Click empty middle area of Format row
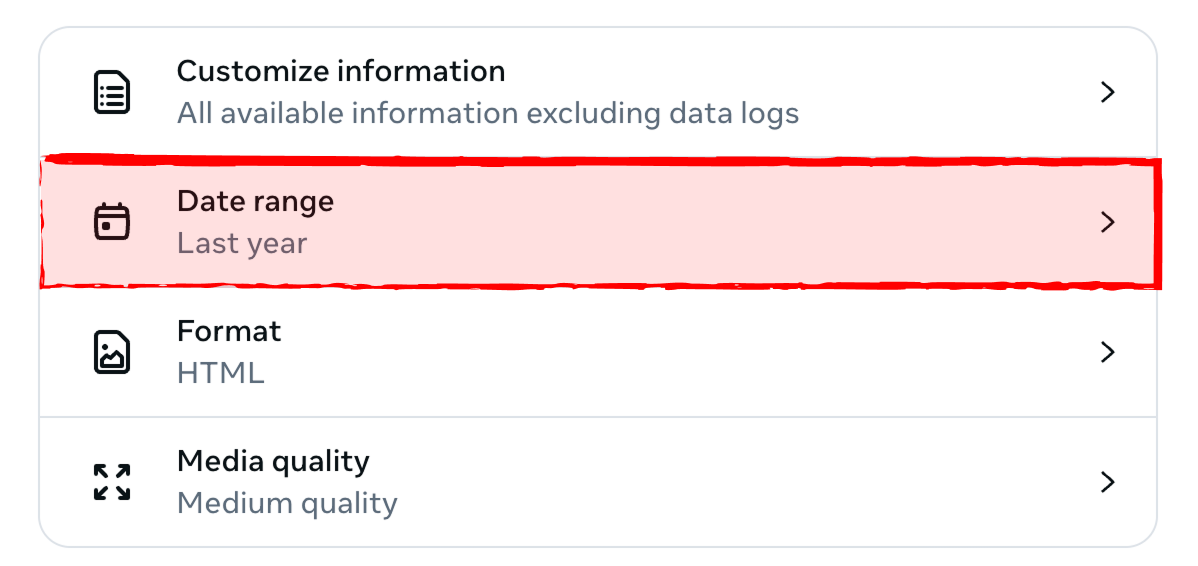The width and height of the screenshot is (1198, 566). click(x=700, y=352)
